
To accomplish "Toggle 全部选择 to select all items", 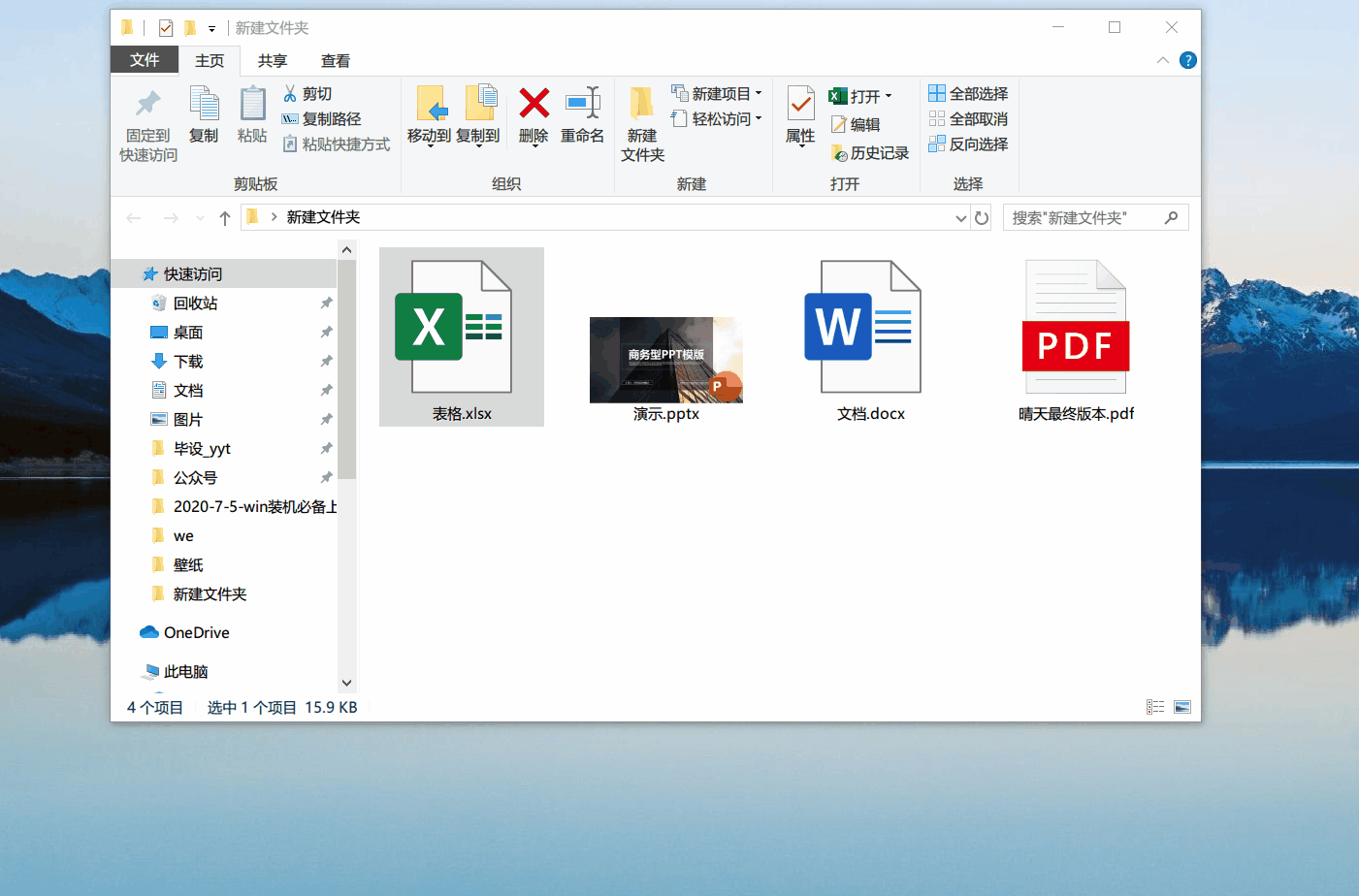I will [970, 93].
